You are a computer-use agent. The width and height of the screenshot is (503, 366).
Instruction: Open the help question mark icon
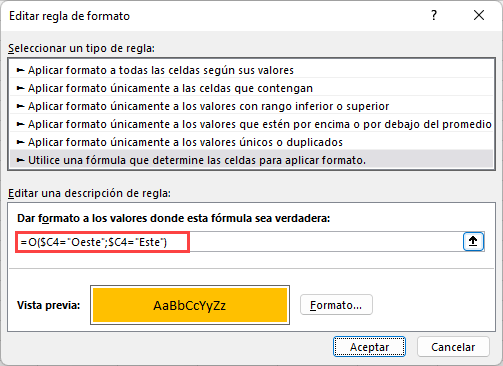[x=434, y=15]
